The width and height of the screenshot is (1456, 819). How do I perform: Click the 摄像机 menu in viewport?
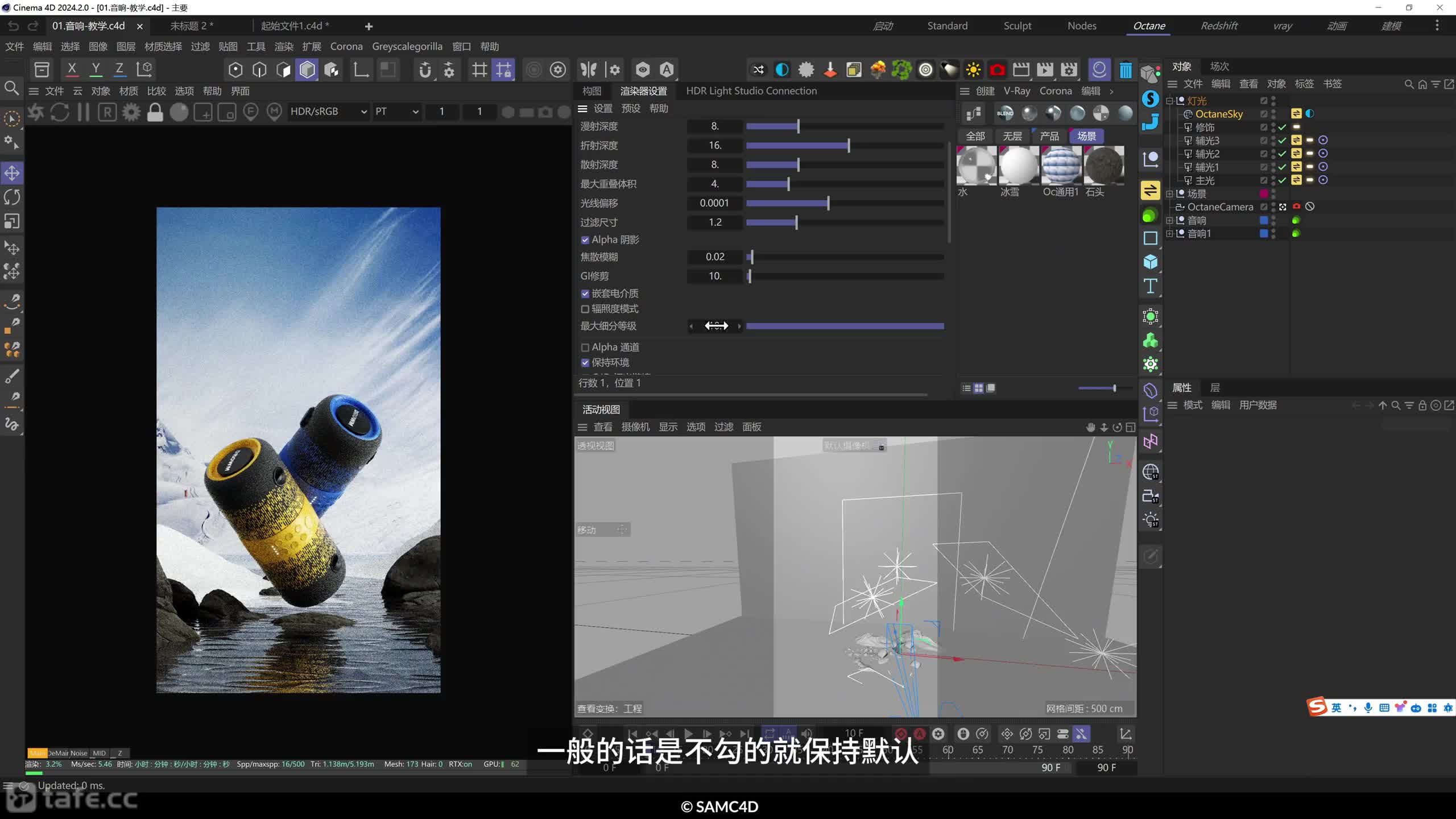pyautogui.click(x=635, y=427)
